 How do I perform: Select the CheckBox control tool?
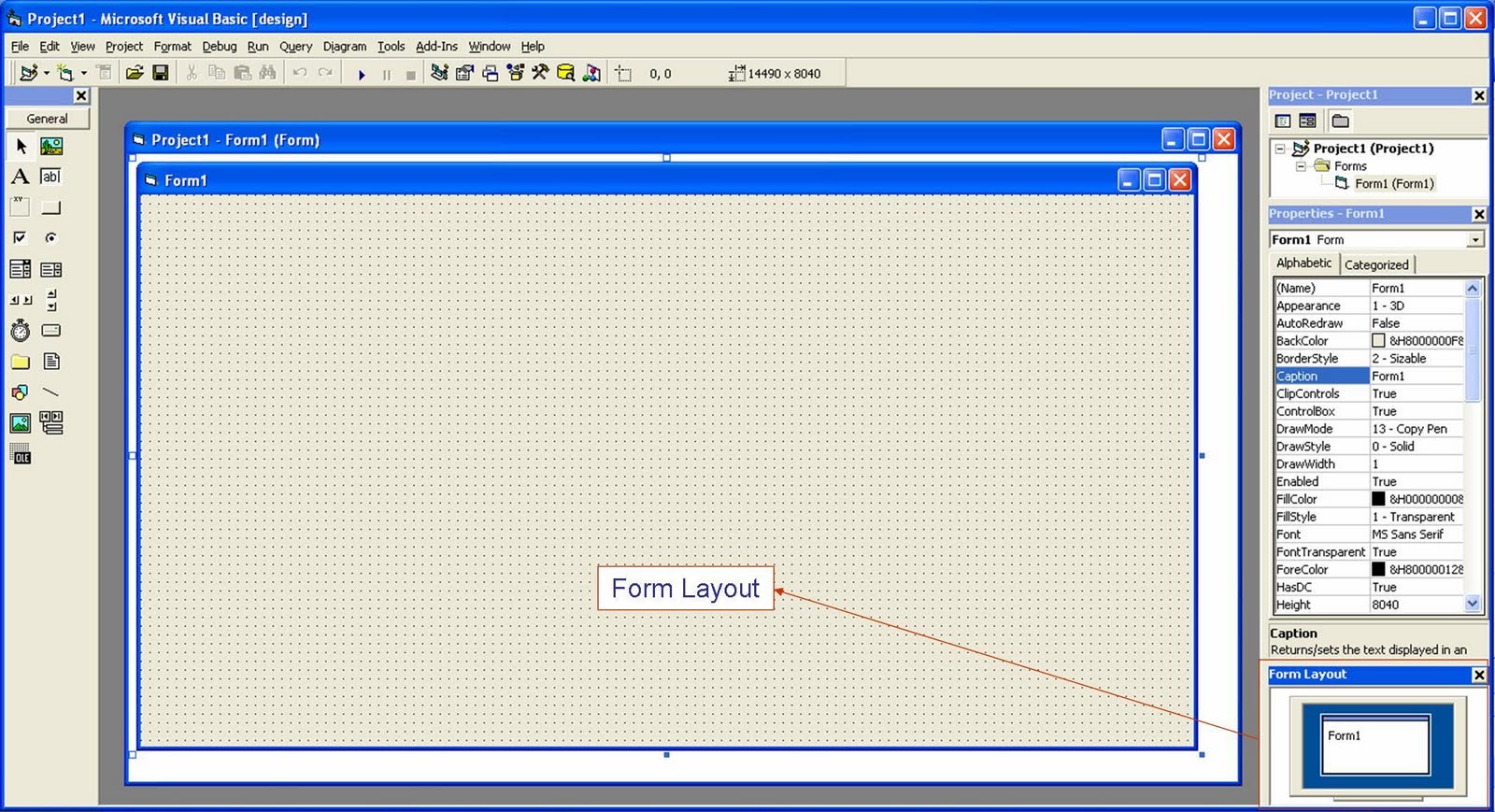pos(21,237)
